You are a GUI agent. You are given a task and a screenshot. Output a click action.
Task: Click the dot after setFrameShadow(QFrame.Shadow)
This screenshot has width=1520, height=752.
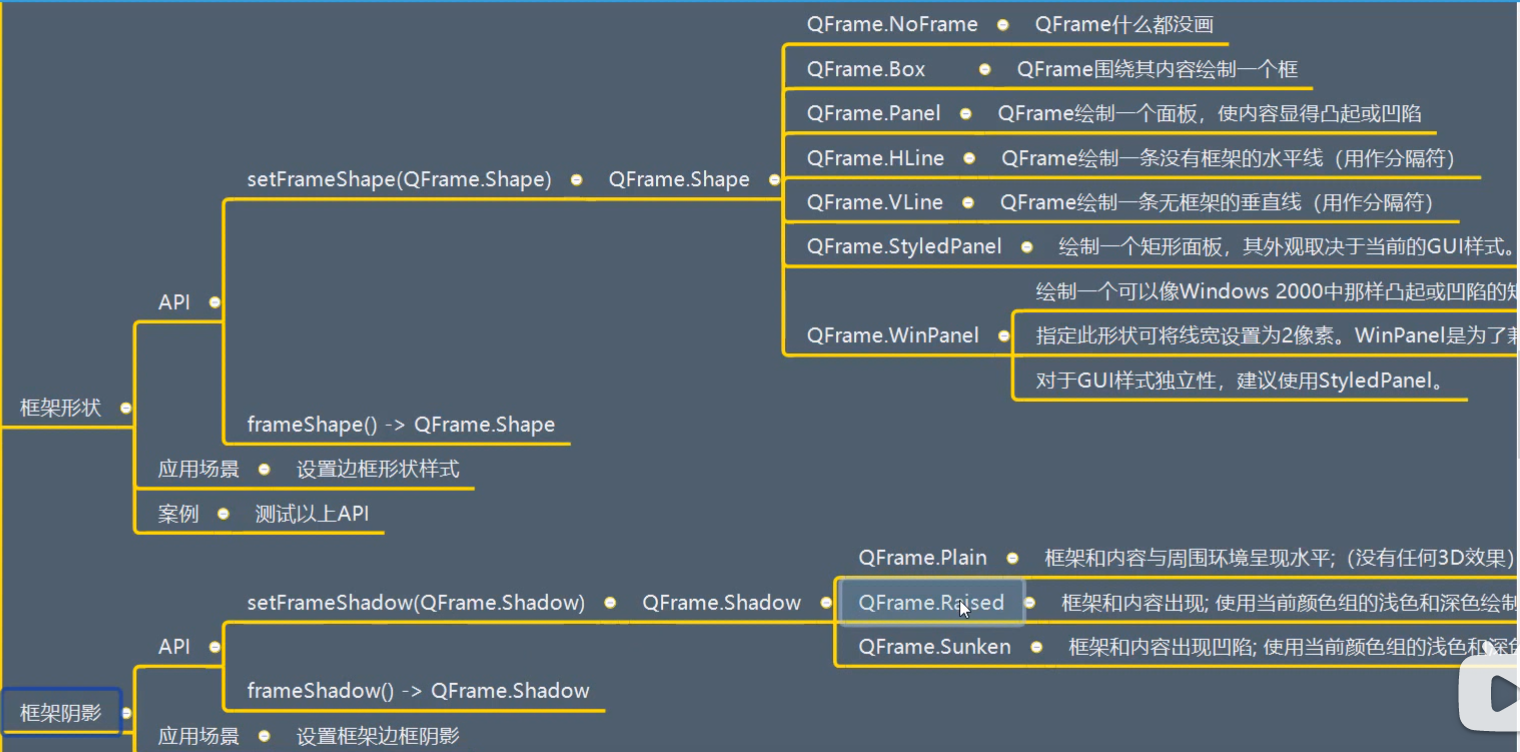[608, 602]
